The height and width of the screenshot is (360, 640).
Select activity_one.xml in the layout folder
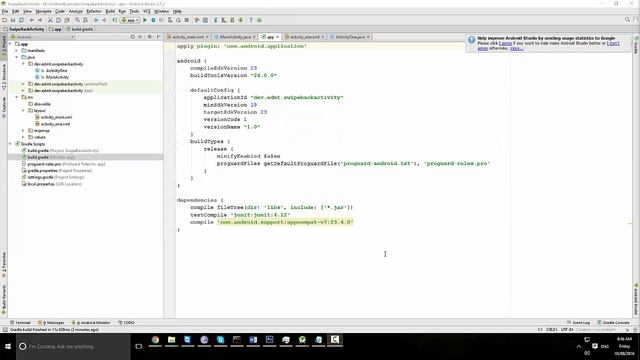pyautogui.click(x=55, y=124)
